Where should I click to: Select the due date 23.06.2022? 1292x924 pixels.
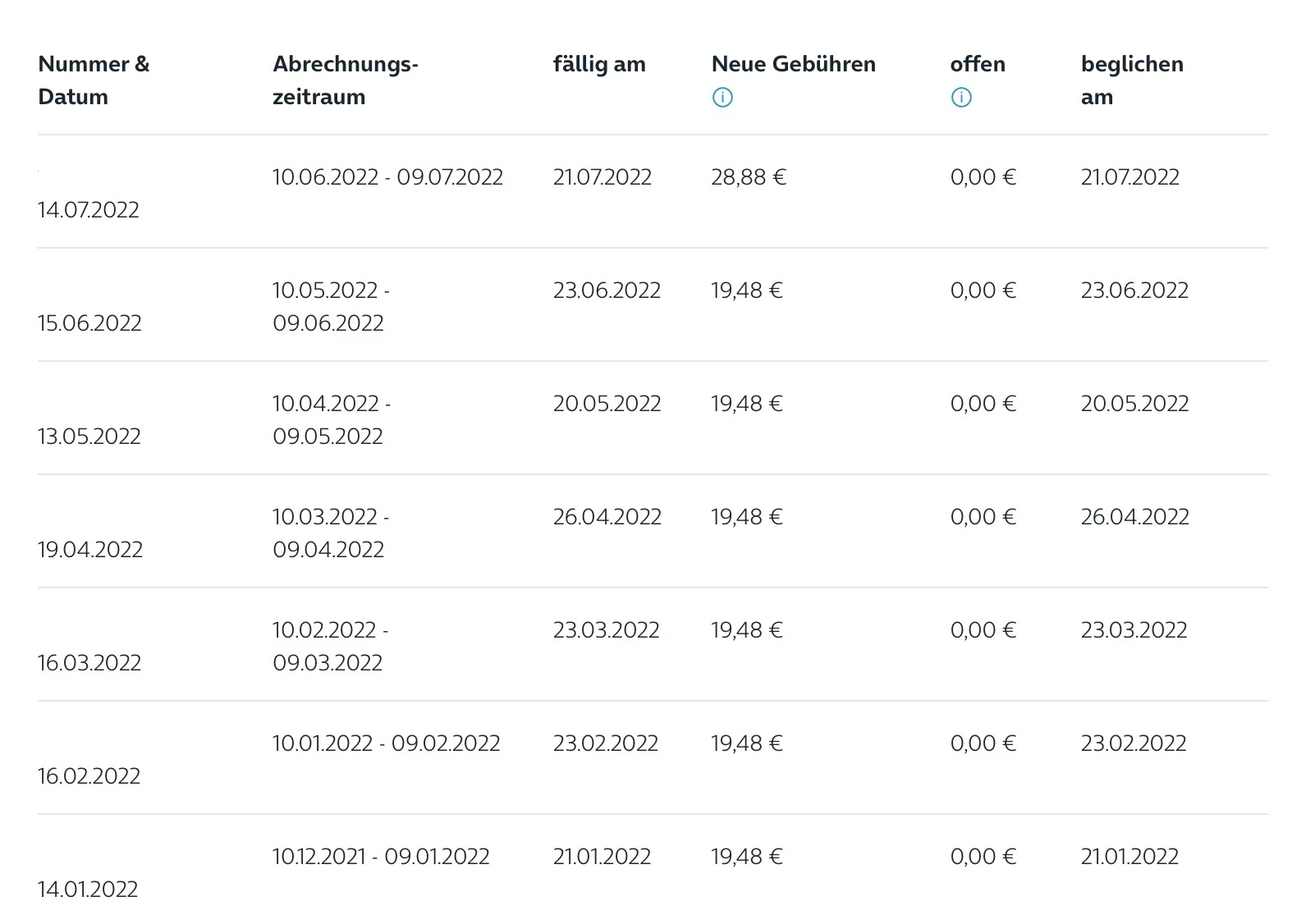click(607, 290)
